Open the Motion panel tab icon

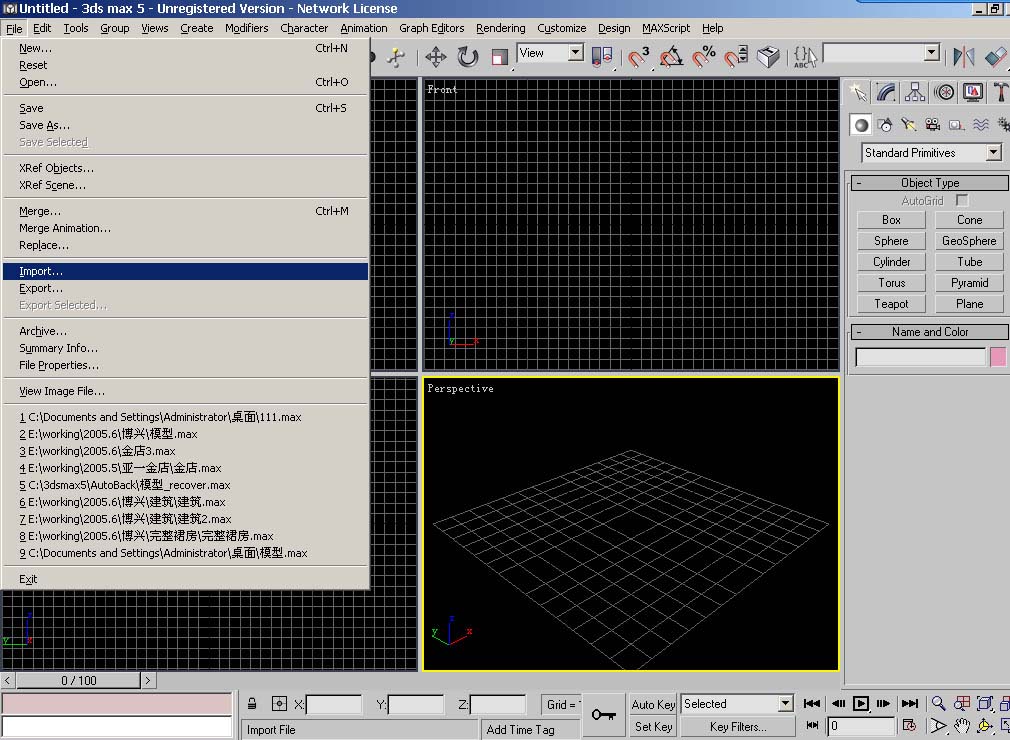point(944,93)
